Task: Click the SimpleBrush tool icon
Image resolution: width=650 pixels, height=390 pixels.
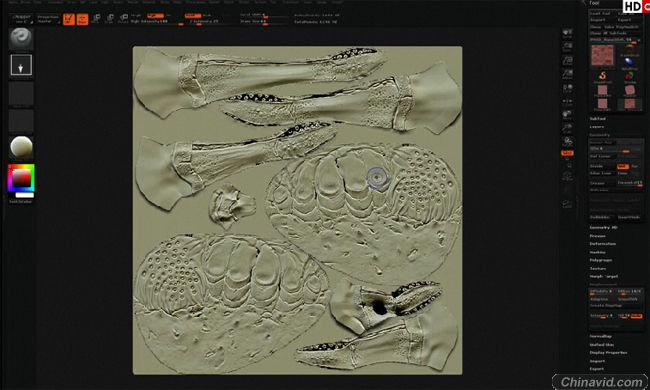Action: (602, 76)
